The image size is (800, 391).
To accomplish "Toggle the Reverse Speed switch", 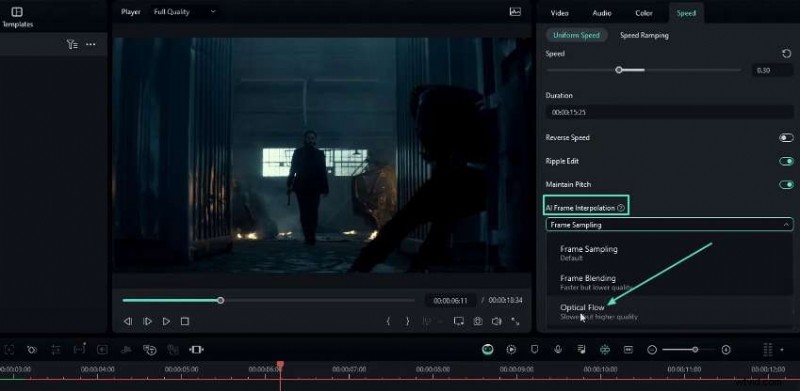I will pyautogui.click(x=786, y=138).
